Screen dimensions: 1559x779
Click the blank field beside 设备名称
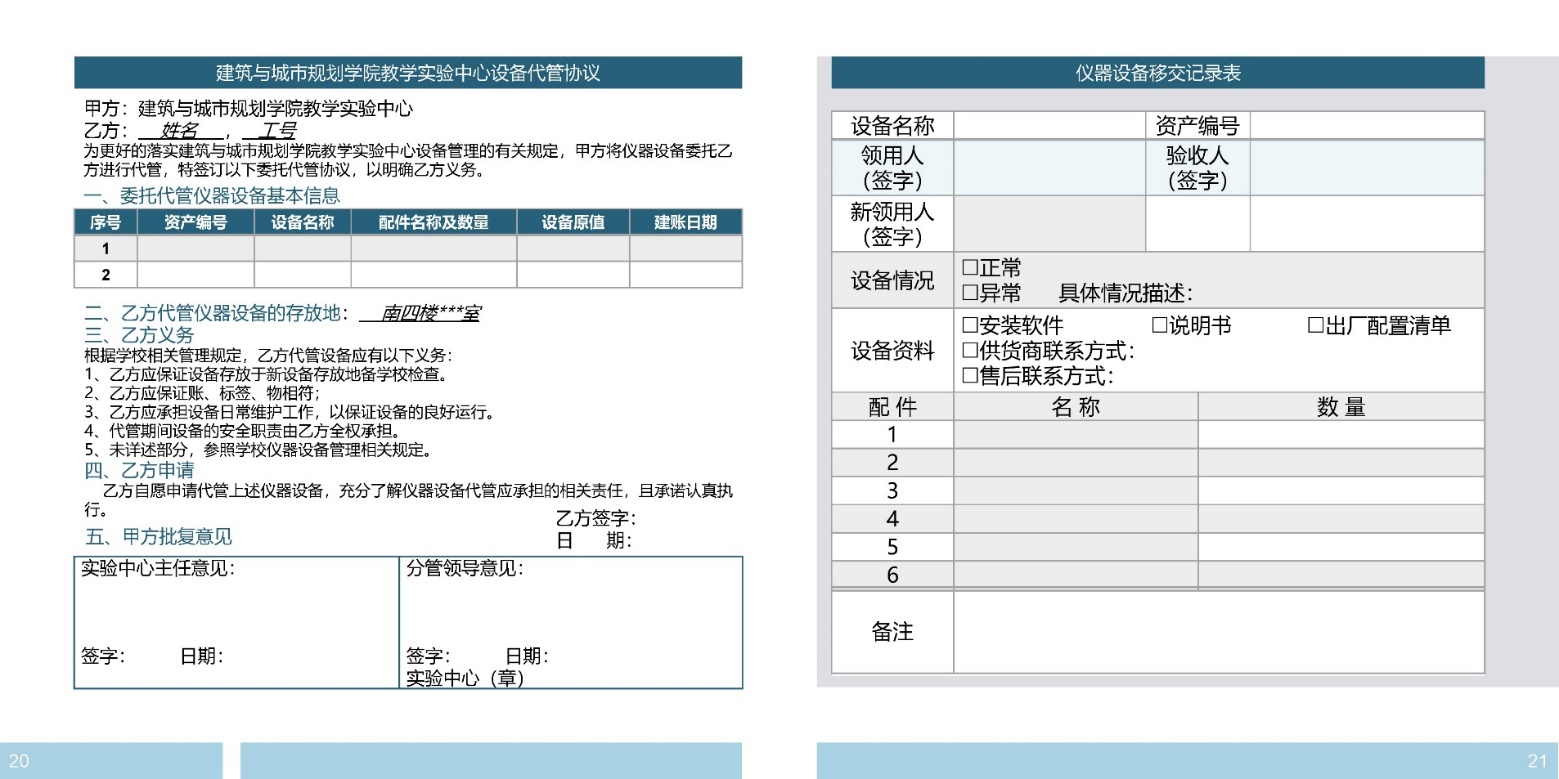(x=1049, y=126)
